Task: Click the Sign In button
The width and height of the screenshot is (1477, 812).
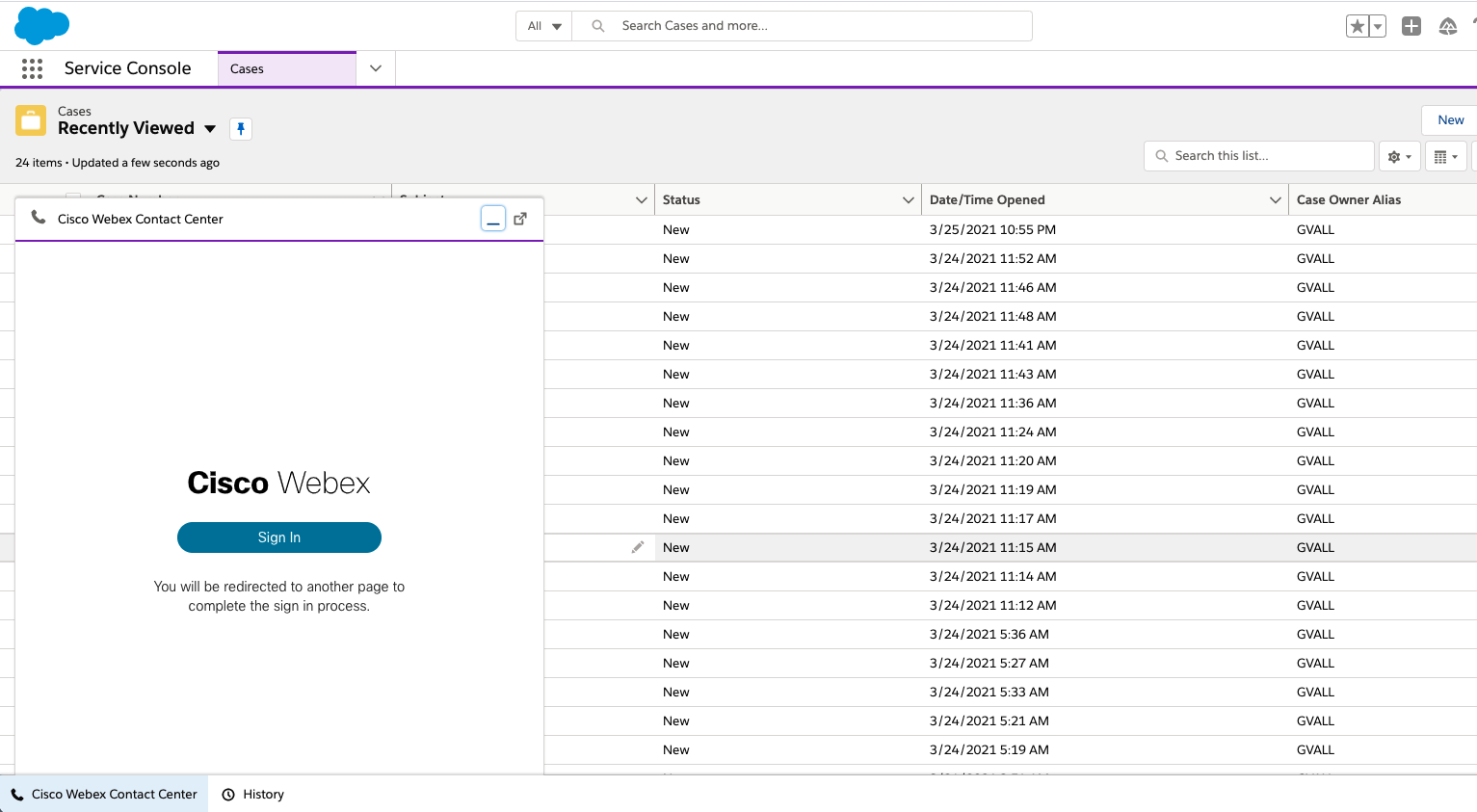Action: click(279, 537)
